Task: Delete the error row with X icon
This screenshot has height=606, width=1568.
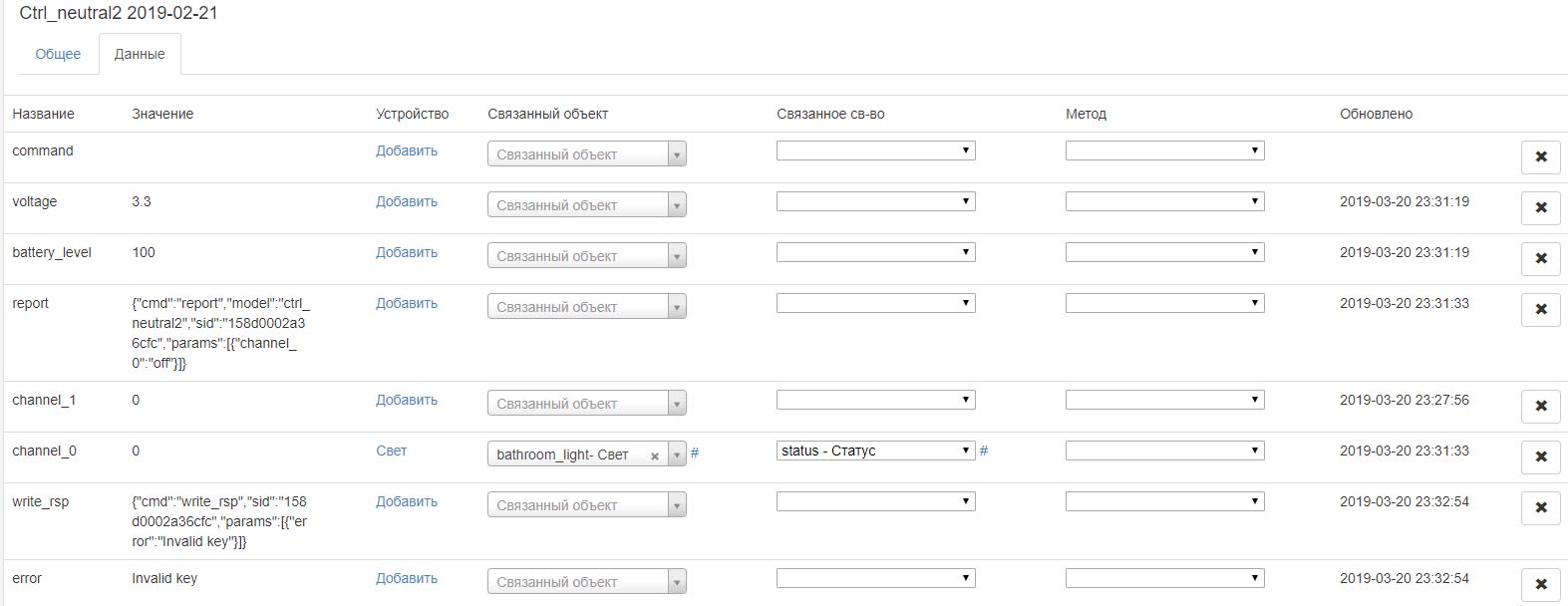Action: (1540, 584)
